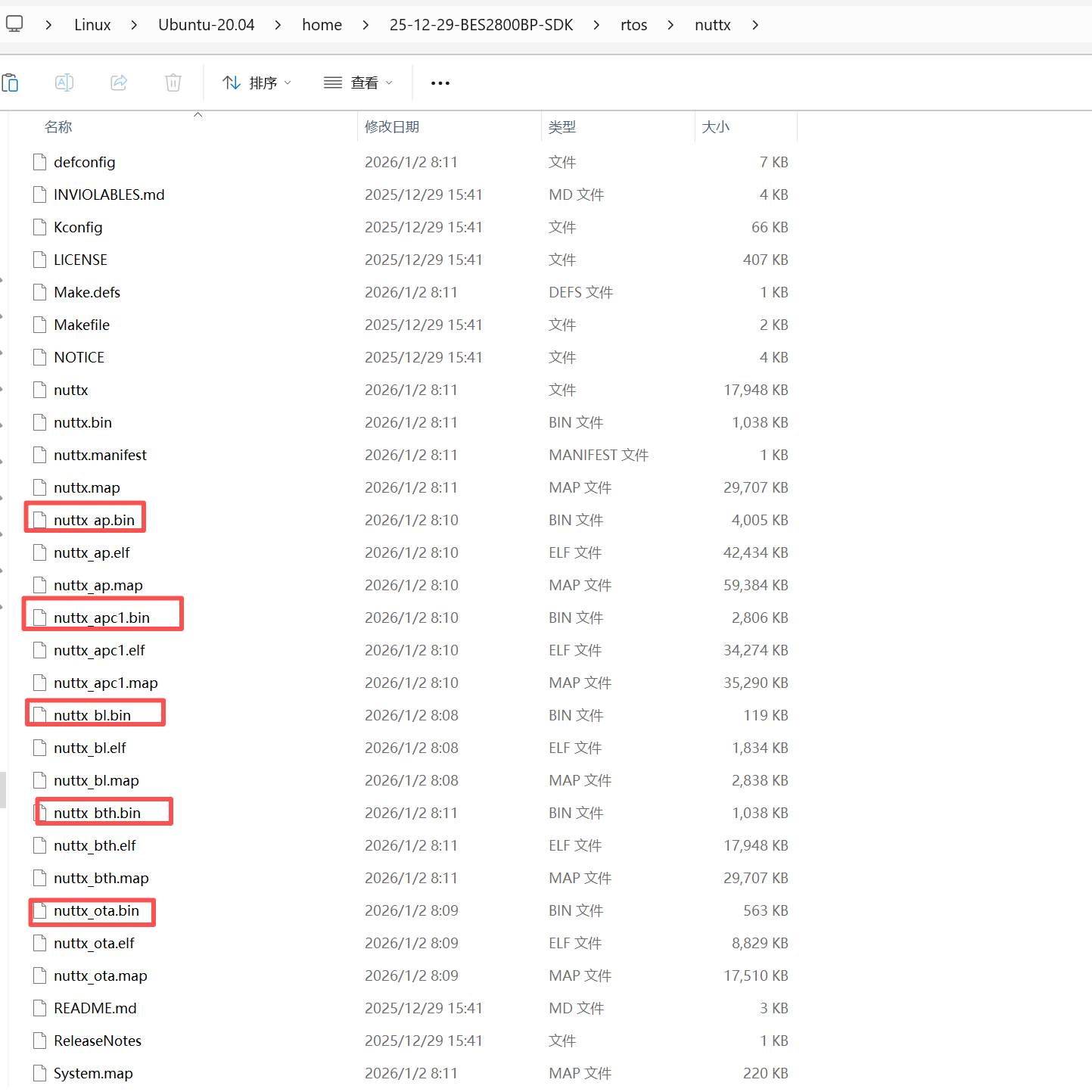This screenshot has width=1092, height=1092.
Task: Go to Ubuntu-20.04 in the breadcrumb
Action: (x=206, y=25)
